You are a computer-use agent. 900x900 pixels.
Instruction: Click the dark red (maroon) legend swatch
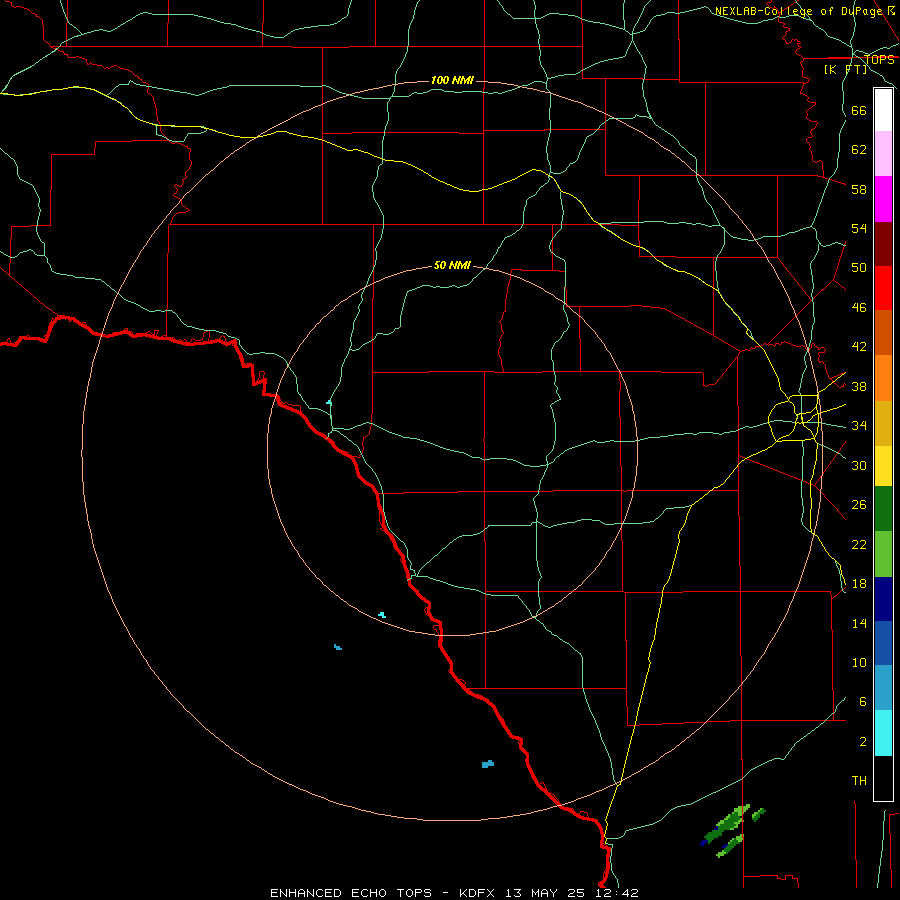click(883, 244)
